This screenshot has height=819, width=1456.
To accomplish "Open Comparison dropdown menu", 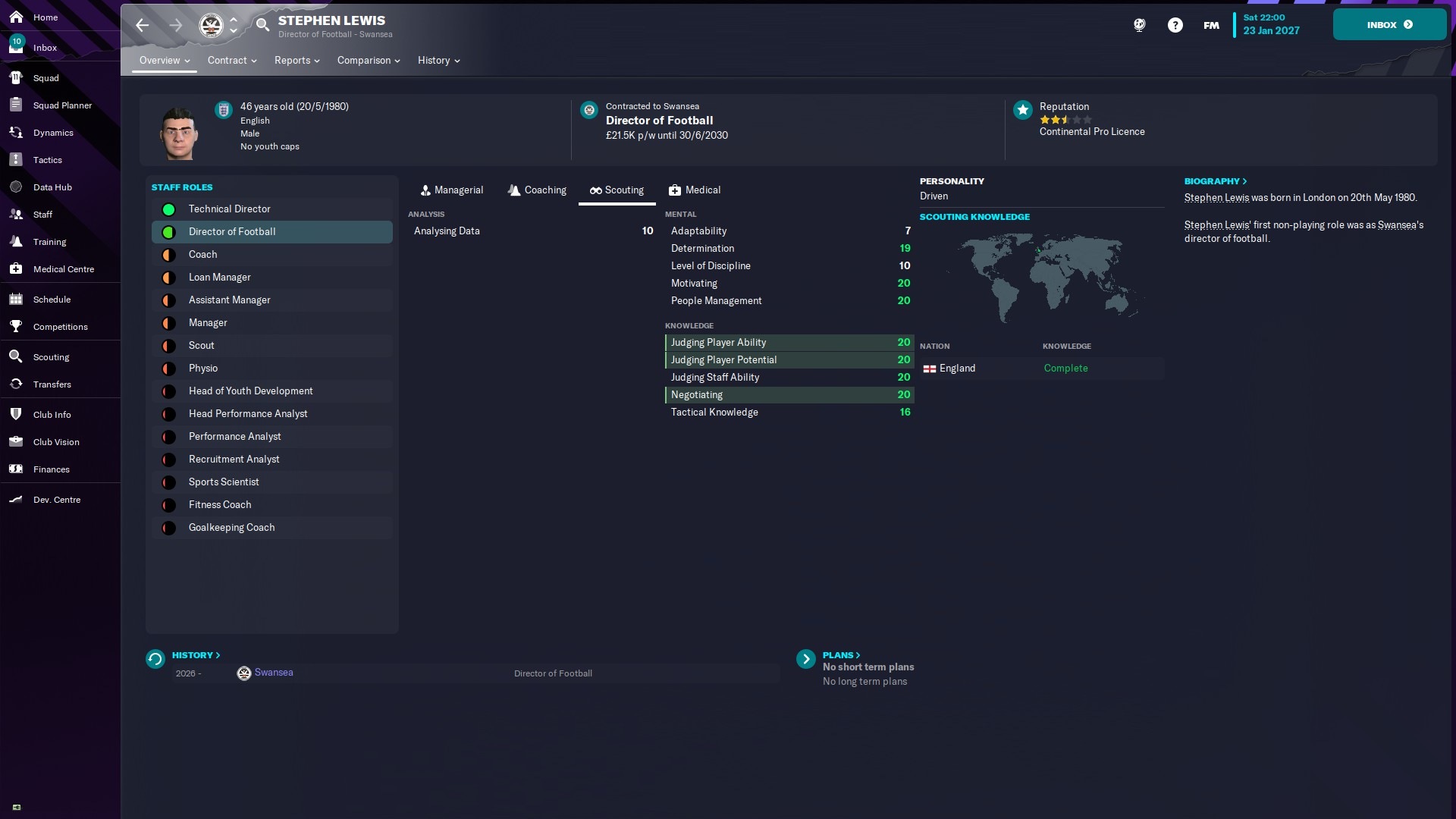I will (369, 60).
